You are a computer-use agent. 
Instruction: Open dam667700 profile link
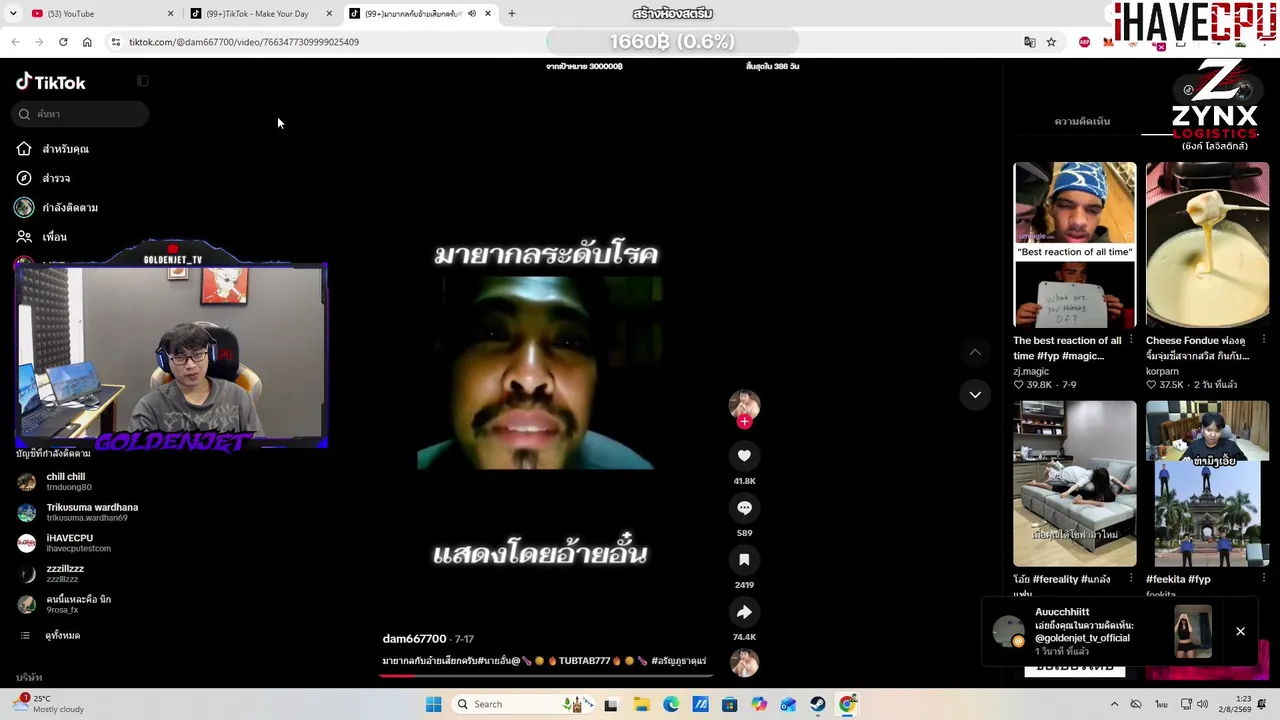[414, 639]
